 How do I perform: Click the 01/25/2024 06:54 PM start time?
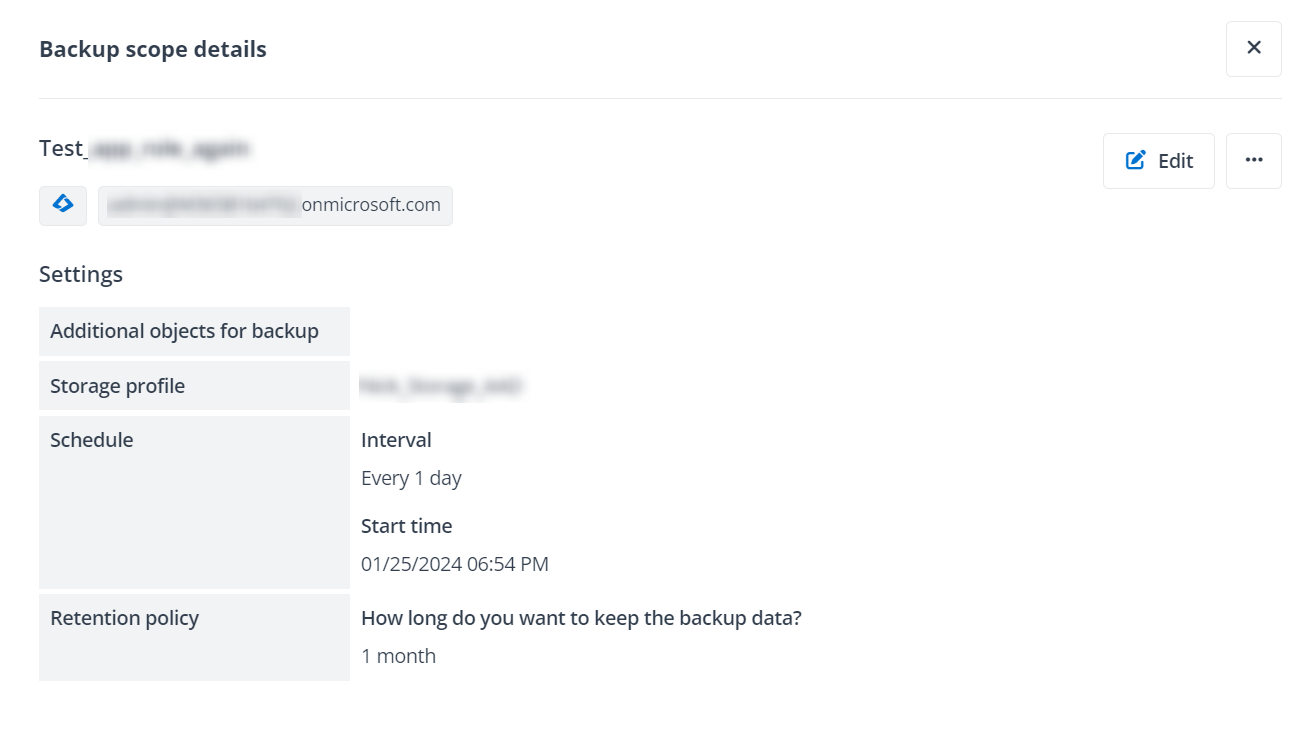pyautogui.click(x=454, y=564)
